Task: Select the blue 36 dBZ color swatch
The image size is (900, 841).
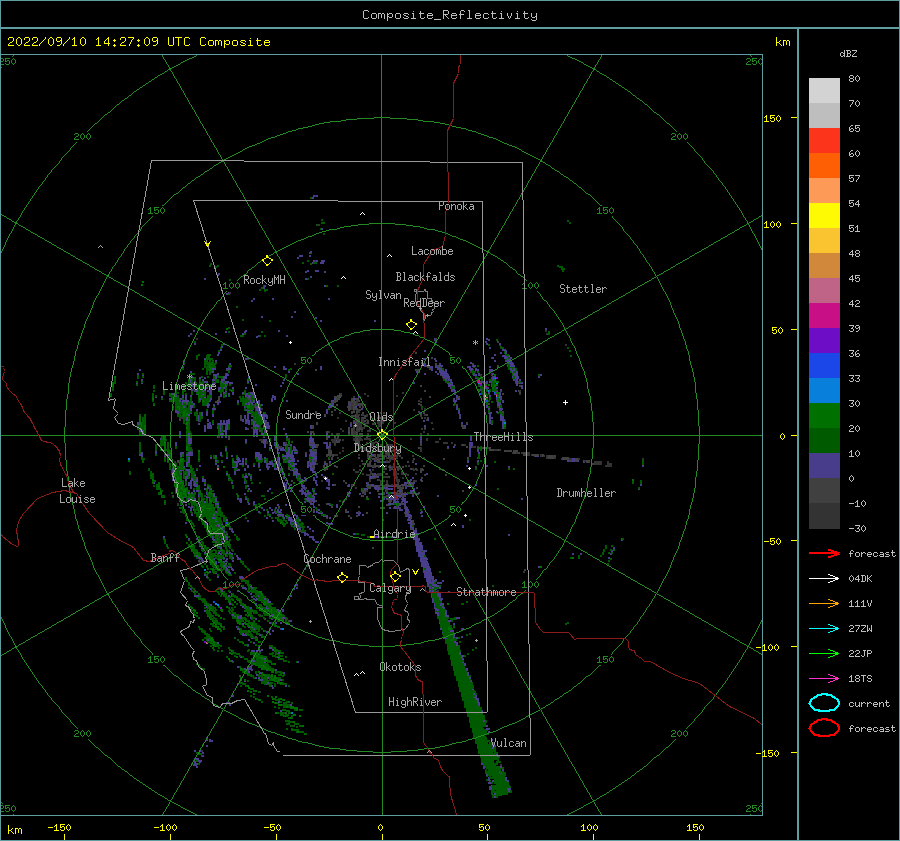Action: (824, 365)
